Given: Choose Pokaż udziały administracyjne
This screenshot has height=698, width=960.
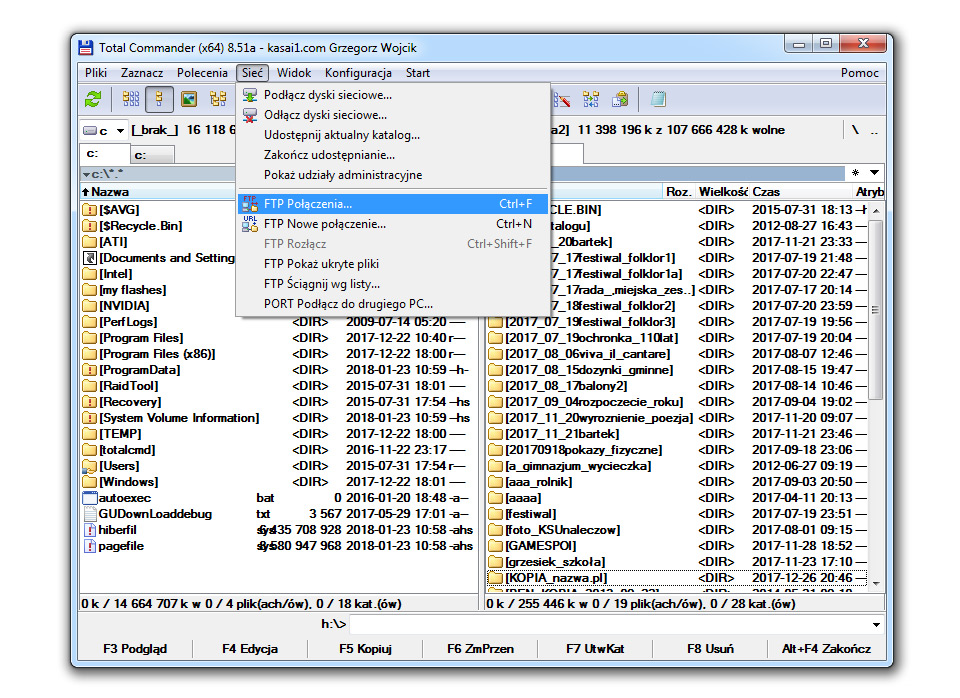Looking at the screenshot, I should 392,175.
